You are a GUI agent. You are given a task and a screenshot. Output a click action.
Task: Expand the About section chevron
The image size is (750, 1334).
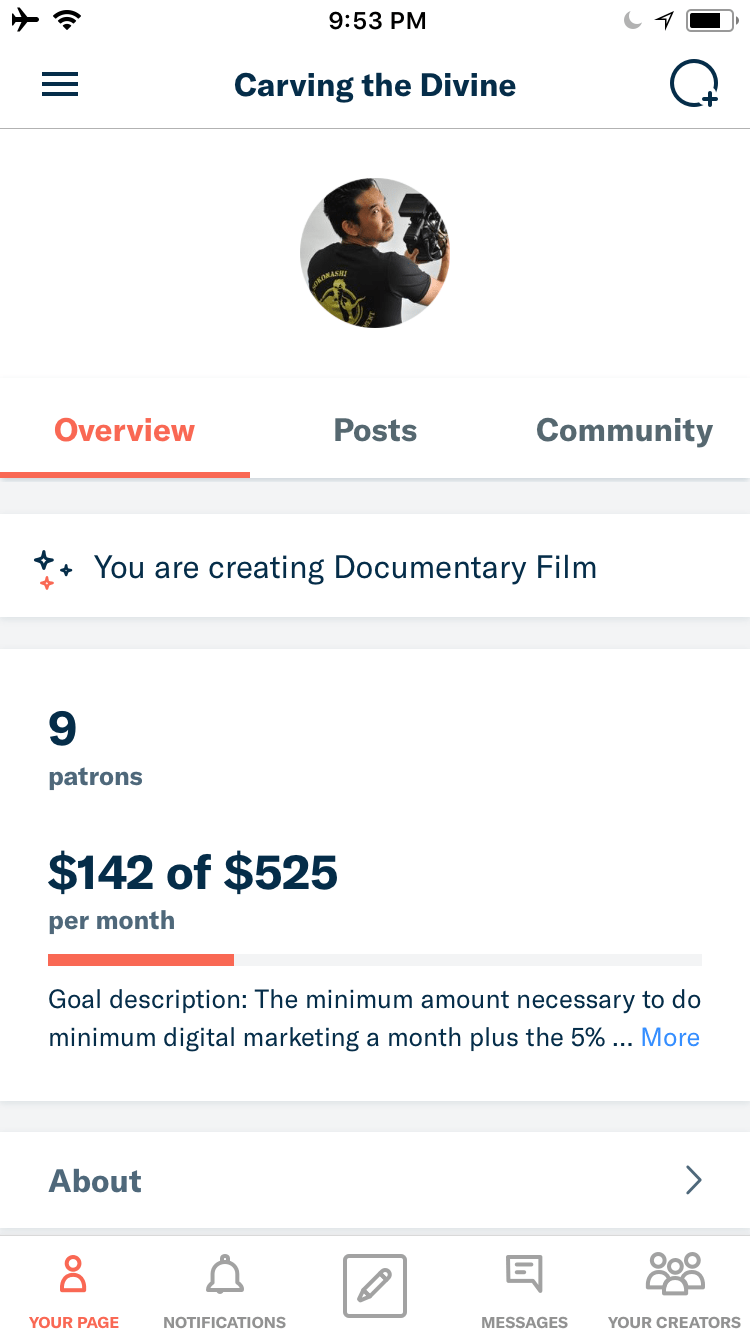pos(694,1181)
